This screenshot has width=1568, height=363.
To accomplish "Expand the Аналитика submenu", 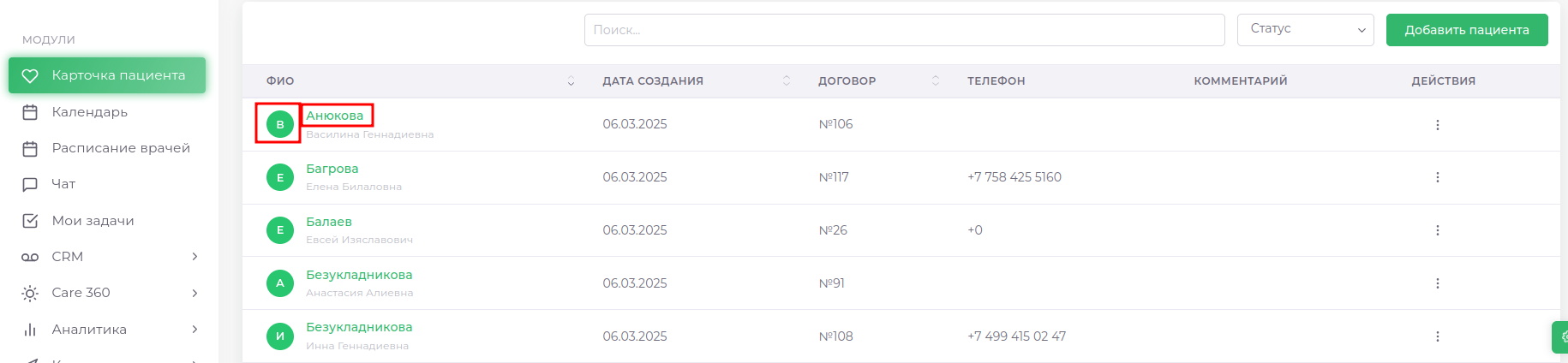I will (x=195, y=330).
